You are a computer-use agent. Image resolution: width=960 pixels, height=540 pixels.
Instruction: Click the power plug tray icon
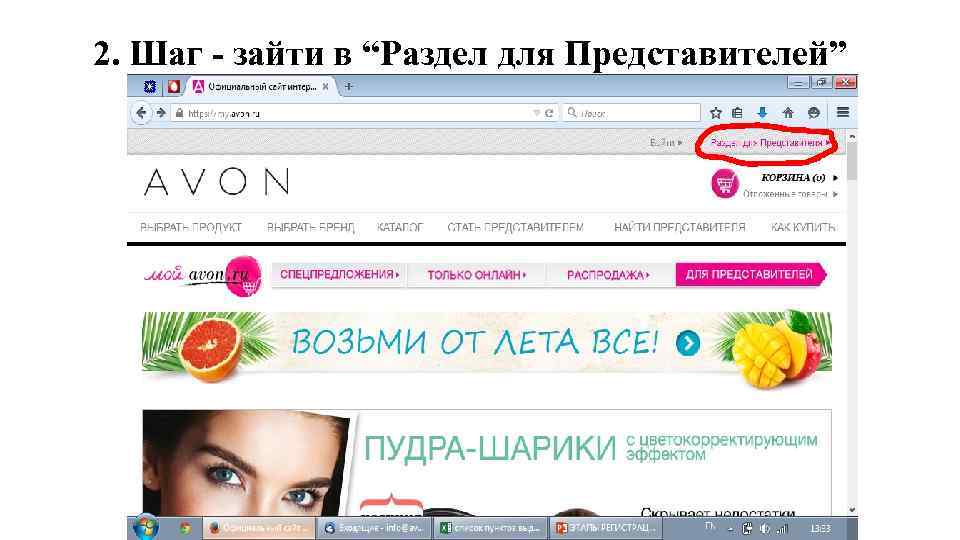[x=747, y=528]
